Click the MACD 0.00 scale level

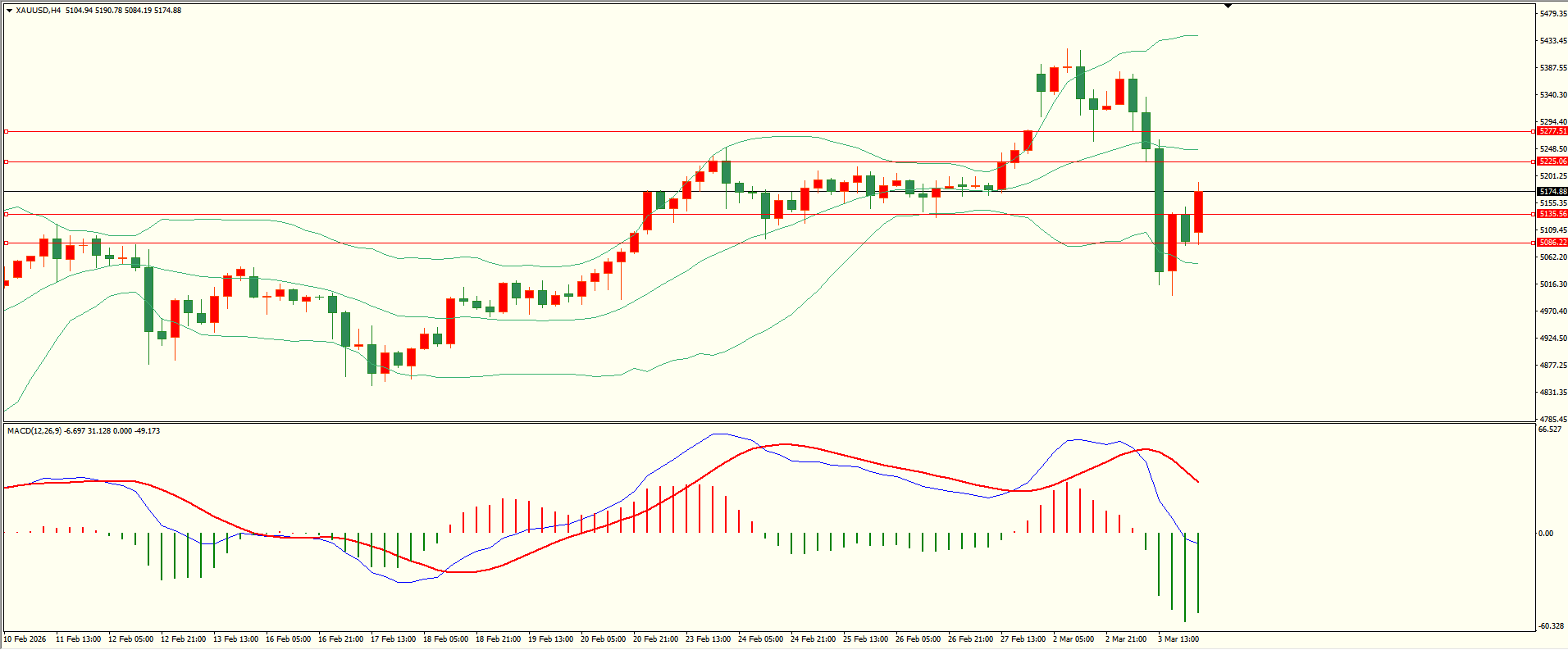pos(1545,534)
